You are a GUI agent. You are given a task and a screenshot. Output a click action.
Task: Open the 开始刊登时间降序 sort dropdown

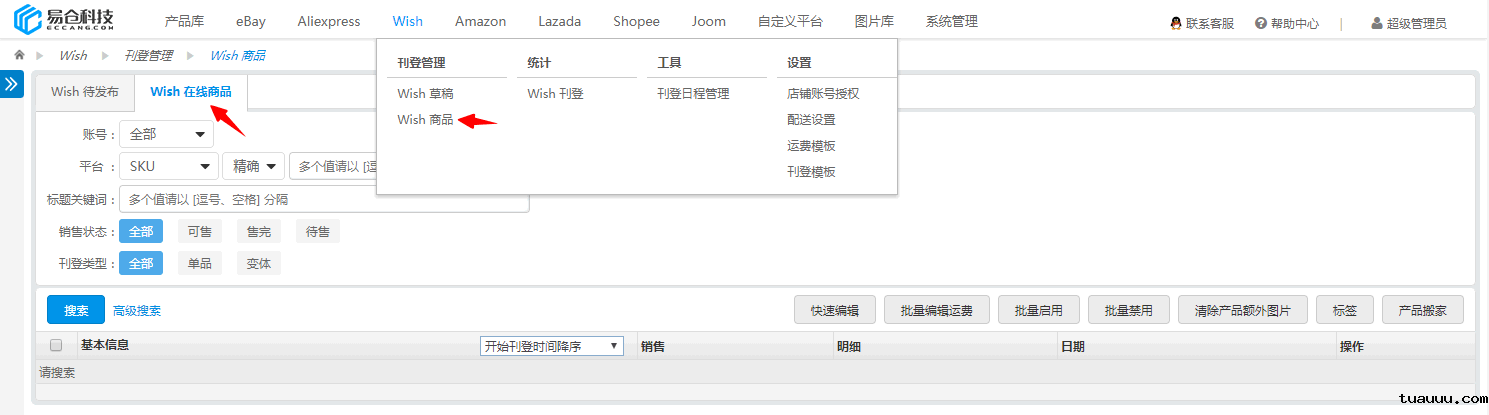[x=551, y=346]
